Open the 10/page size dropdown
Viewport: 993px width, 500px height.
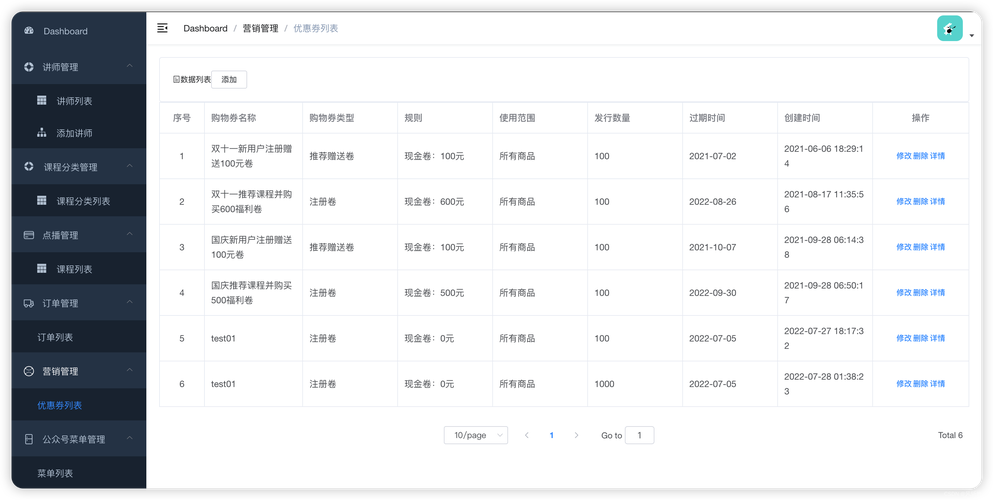coord(476,435)
